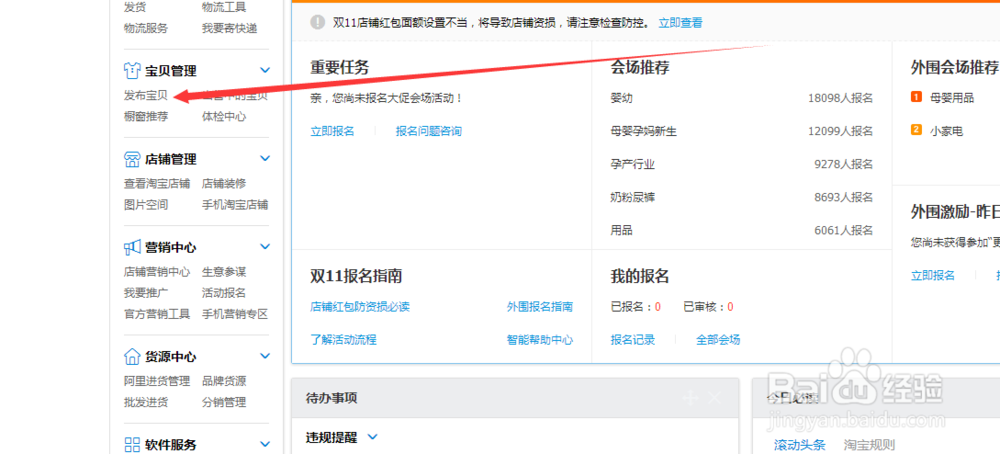The height and width of the screenshot is (454, 1000).
Task: Click the 报名问题咨询 link
Action: 429,131
